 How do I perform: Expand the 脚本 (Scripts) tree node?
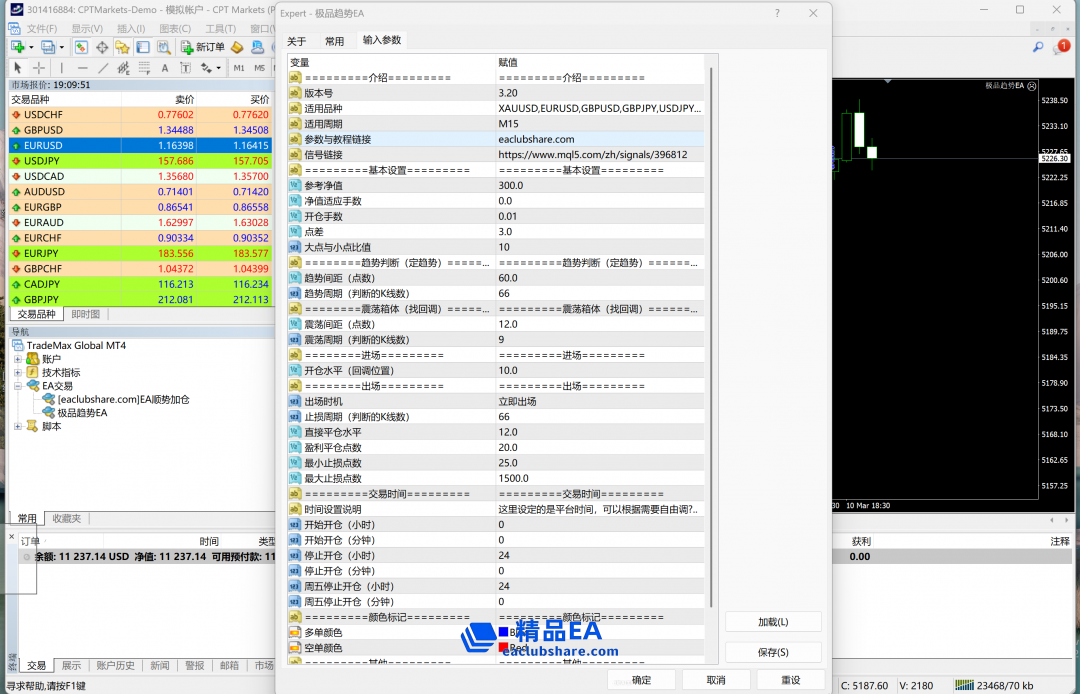click(x=18, y=426)
